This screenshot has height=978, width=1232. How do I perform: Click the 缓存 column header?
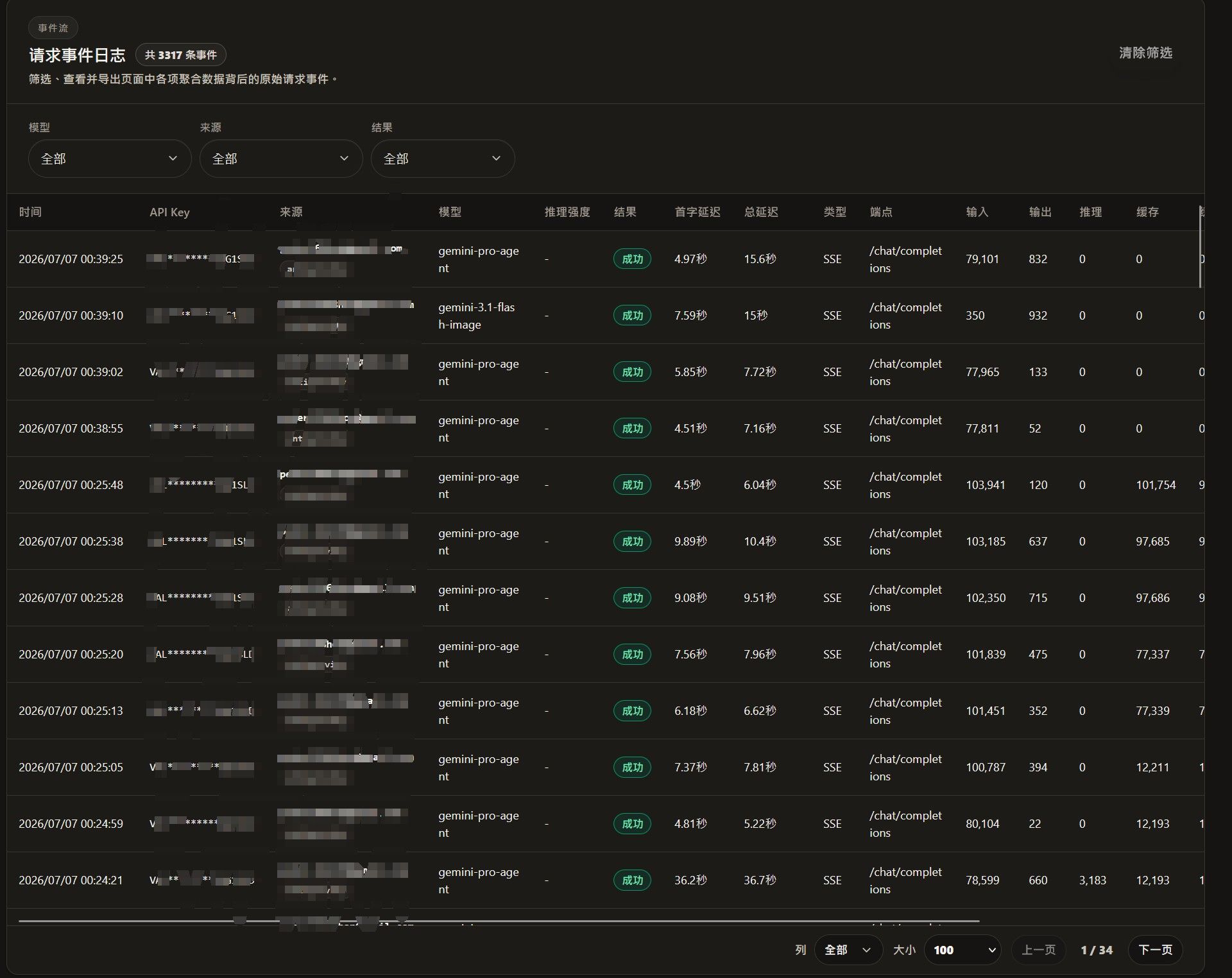pyautogui.click(x=1147, y=212)
